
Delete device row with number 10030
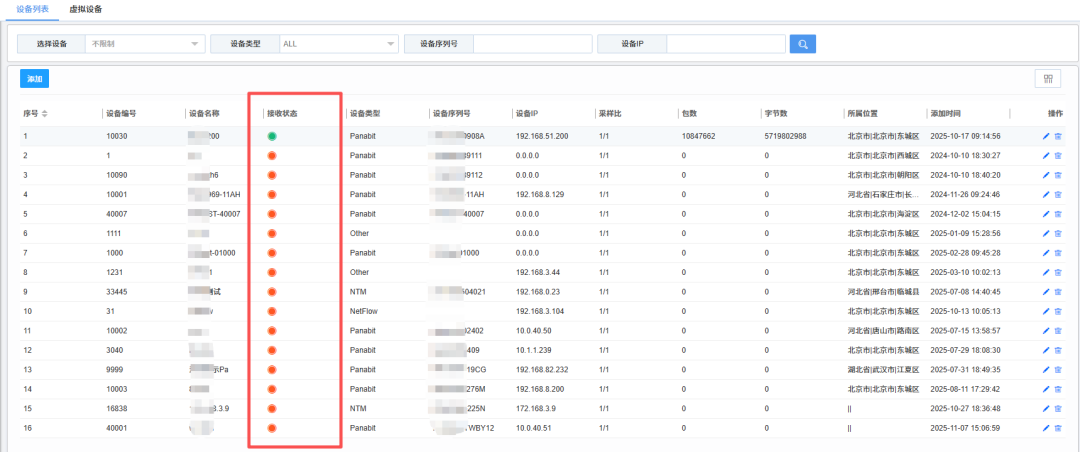(1058, 136)
